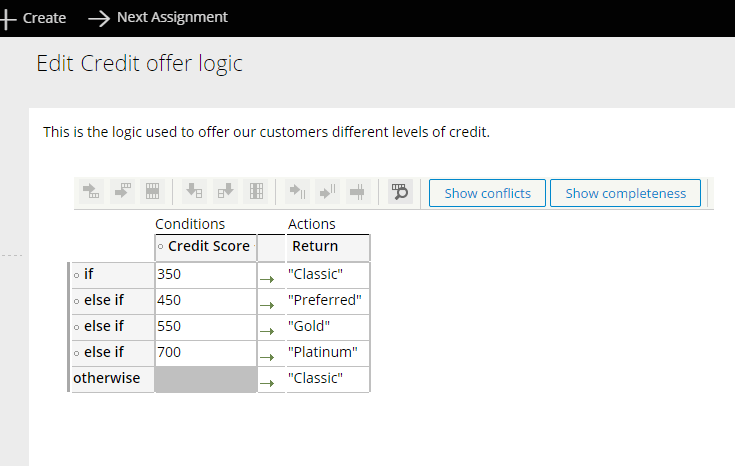Click the arrow icon beside Next Assignment
735x466 pixels.
99,18
